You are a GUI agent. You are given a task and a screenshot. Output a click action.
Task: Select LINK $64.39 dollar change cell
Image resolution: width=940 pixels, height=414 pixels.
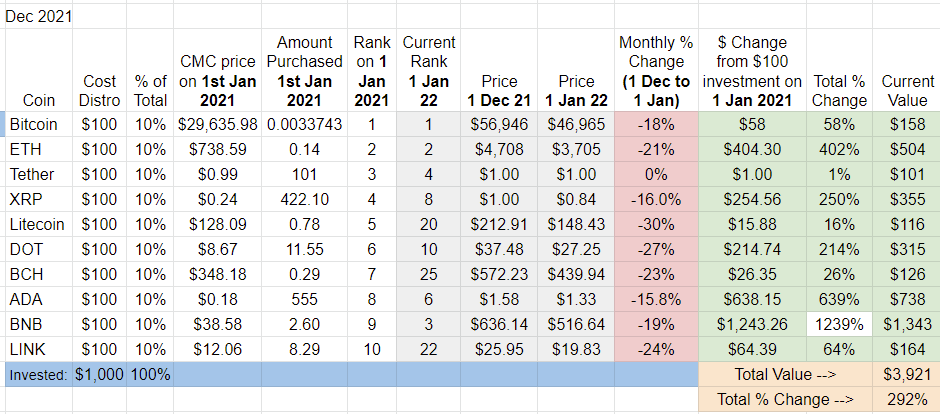(752, 349)
